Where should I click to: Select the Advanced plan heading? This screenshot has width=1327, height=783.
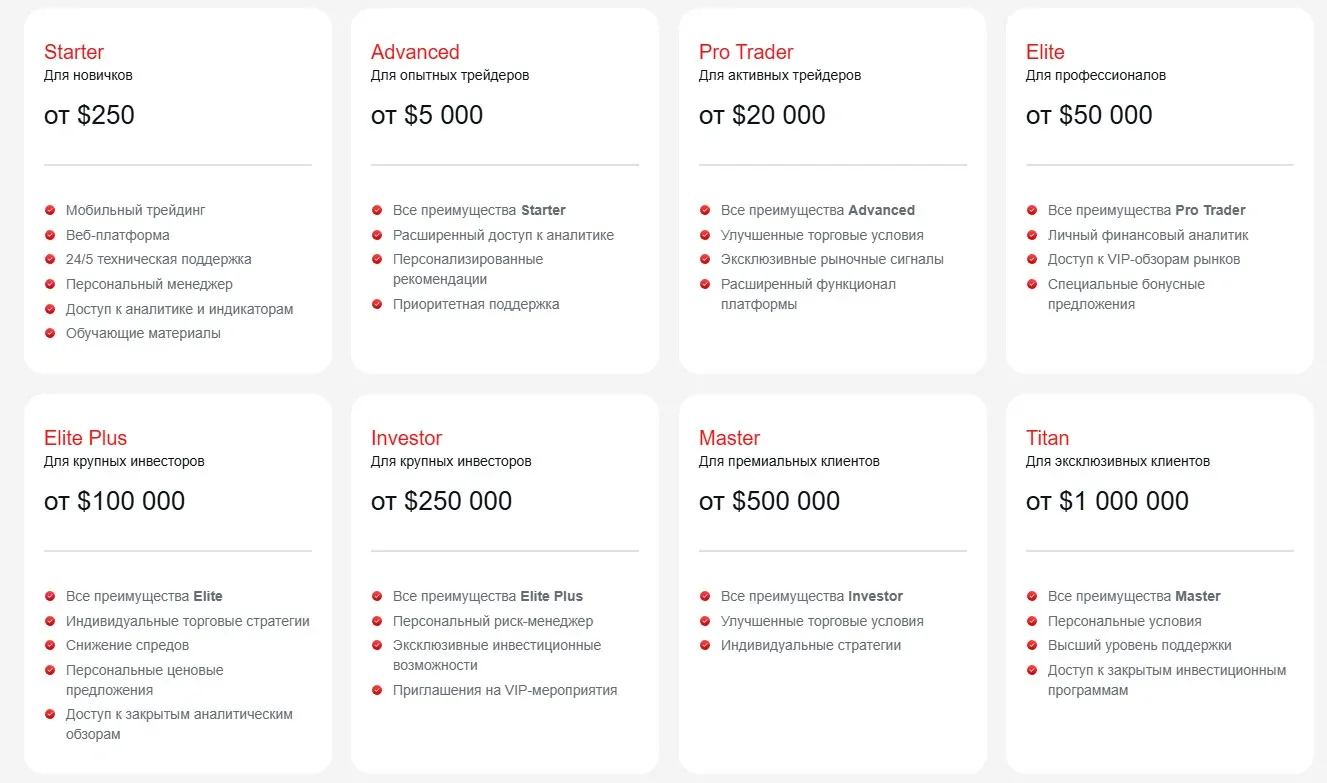(415, 52)
